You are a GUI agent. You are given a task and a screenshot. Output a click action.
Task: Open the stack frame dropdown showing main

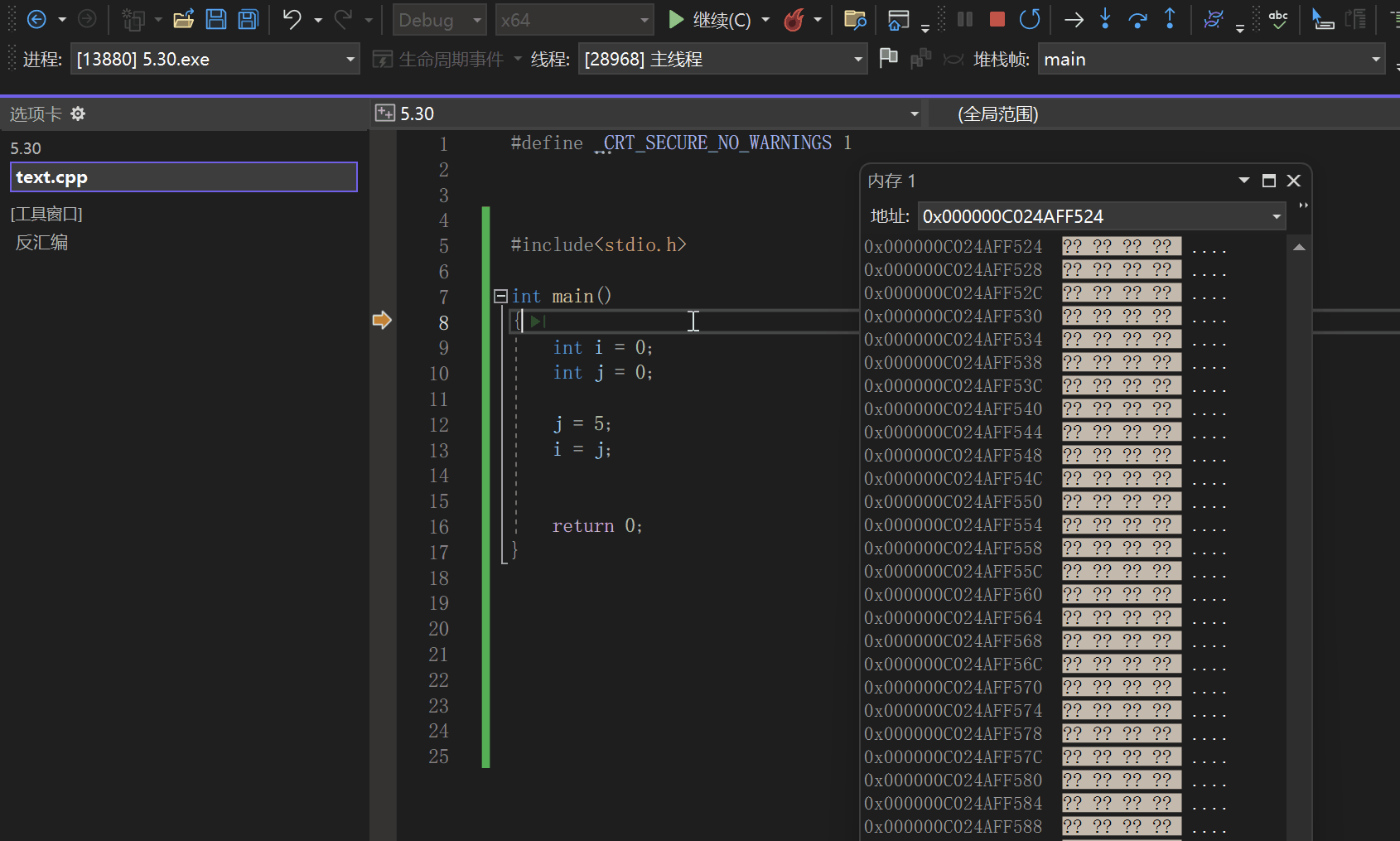1211,59
